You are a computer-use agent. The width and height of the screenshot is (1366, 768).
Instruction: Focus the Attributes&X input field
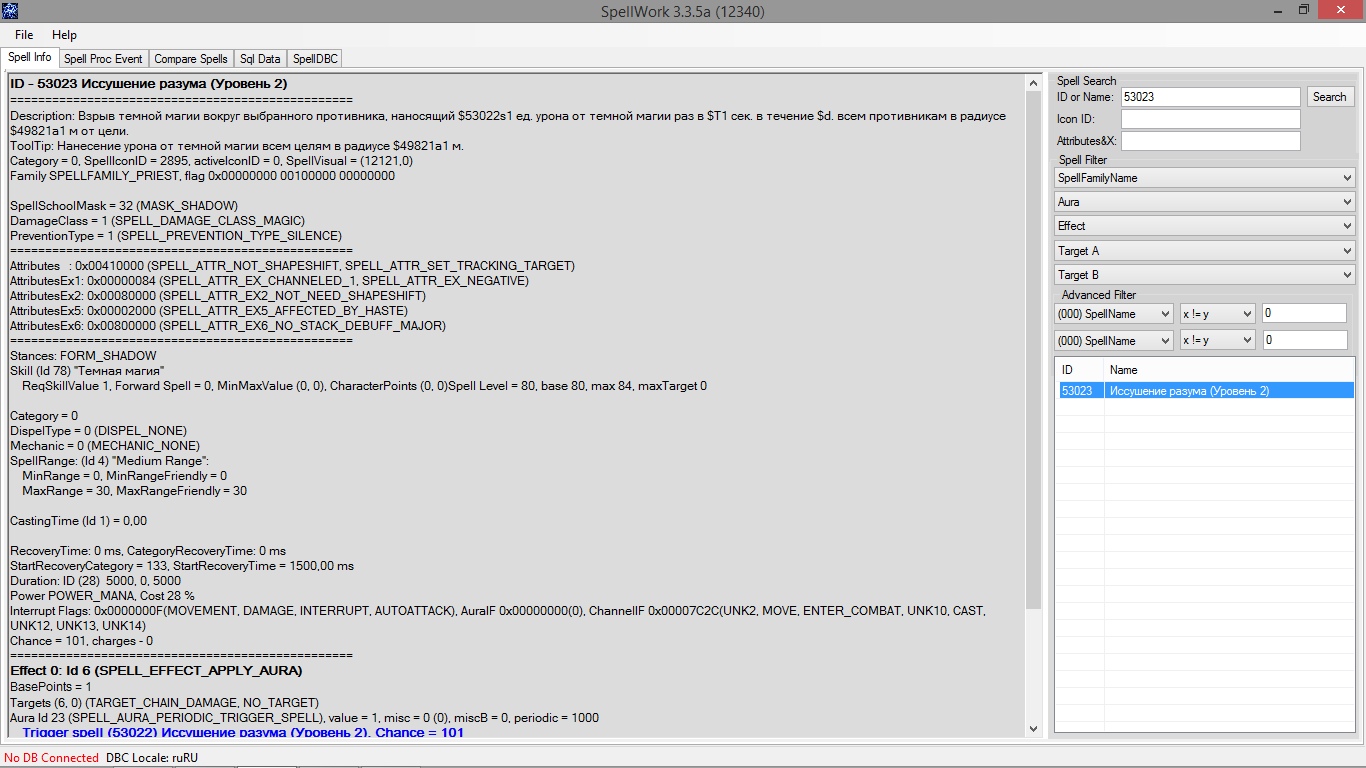click(1210, 141)
